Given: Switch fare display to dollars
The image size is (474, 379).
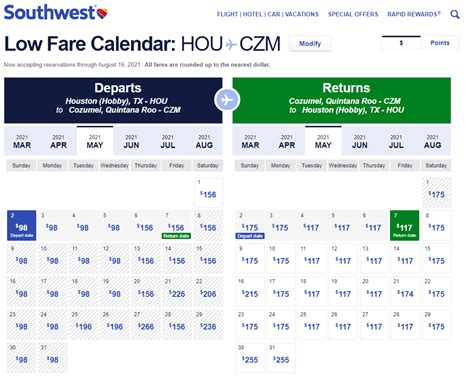Looking at the screenshot, I should click(x=401, y=43).
